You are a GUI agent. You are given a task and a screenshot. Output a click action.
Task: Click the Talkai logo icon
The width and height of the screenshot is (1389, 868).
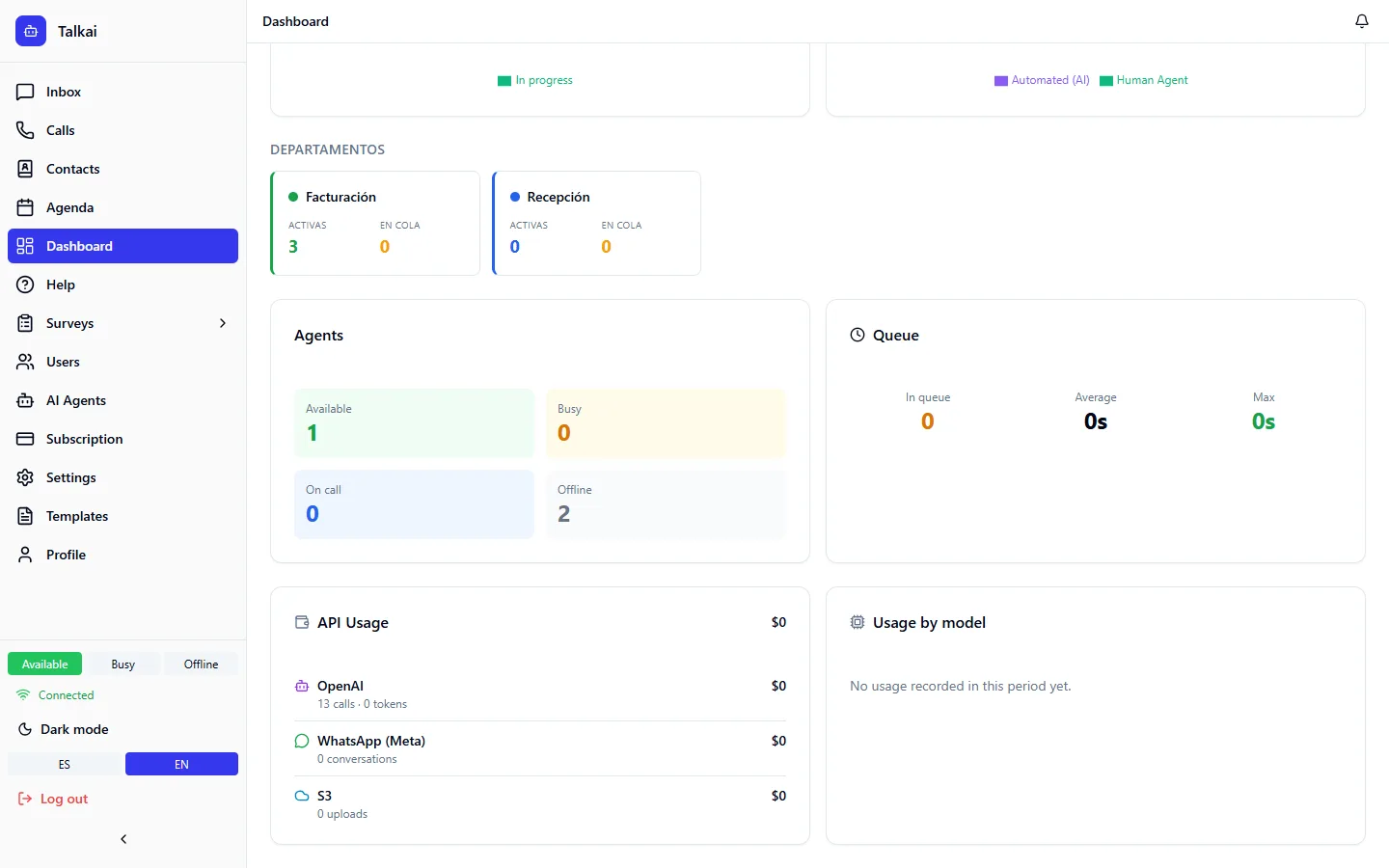click(x=31, y=31)
